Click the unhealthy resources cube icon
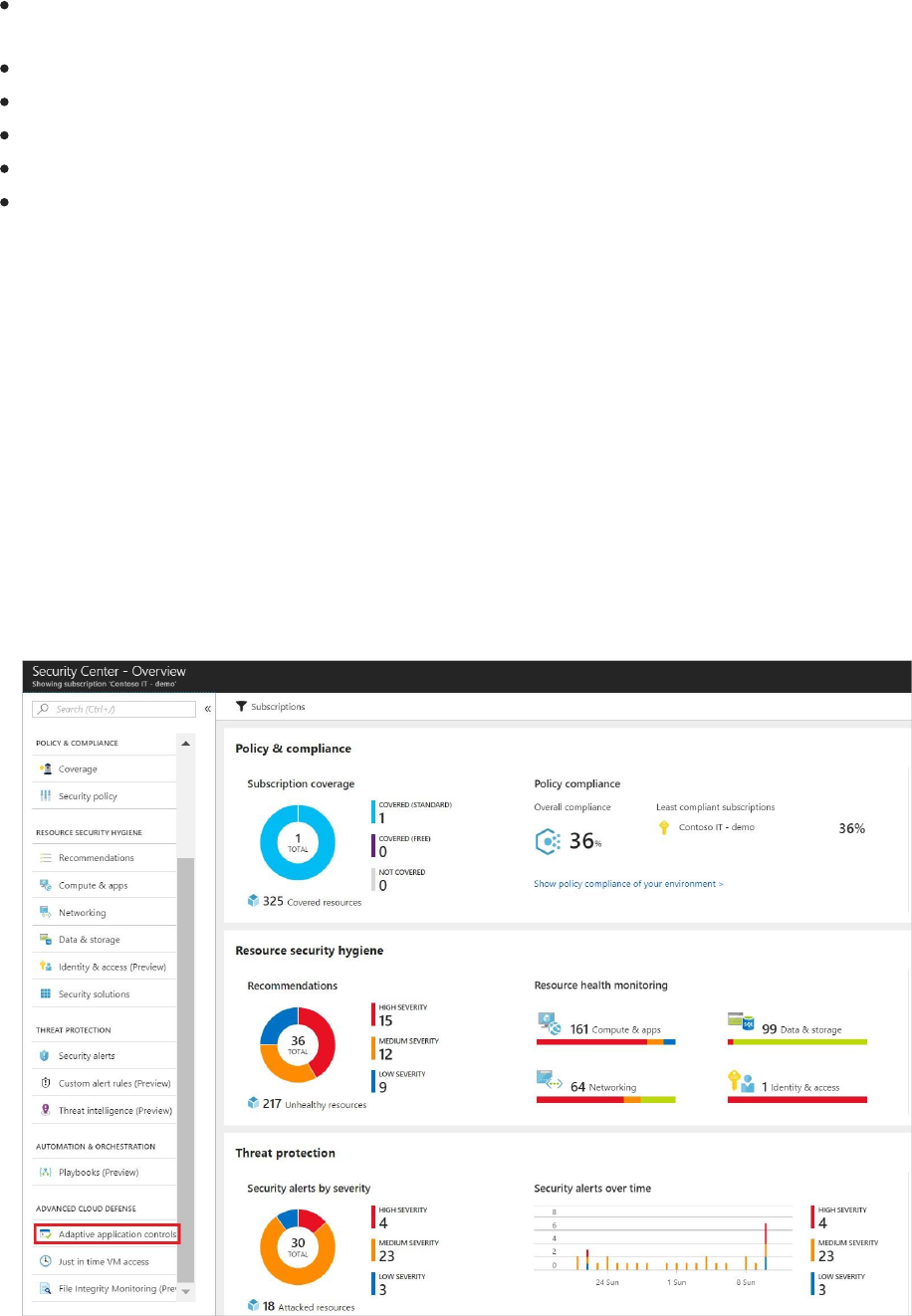This screenshot has width=912, height=1316. pyautogui.click(x=254, y=1103)
